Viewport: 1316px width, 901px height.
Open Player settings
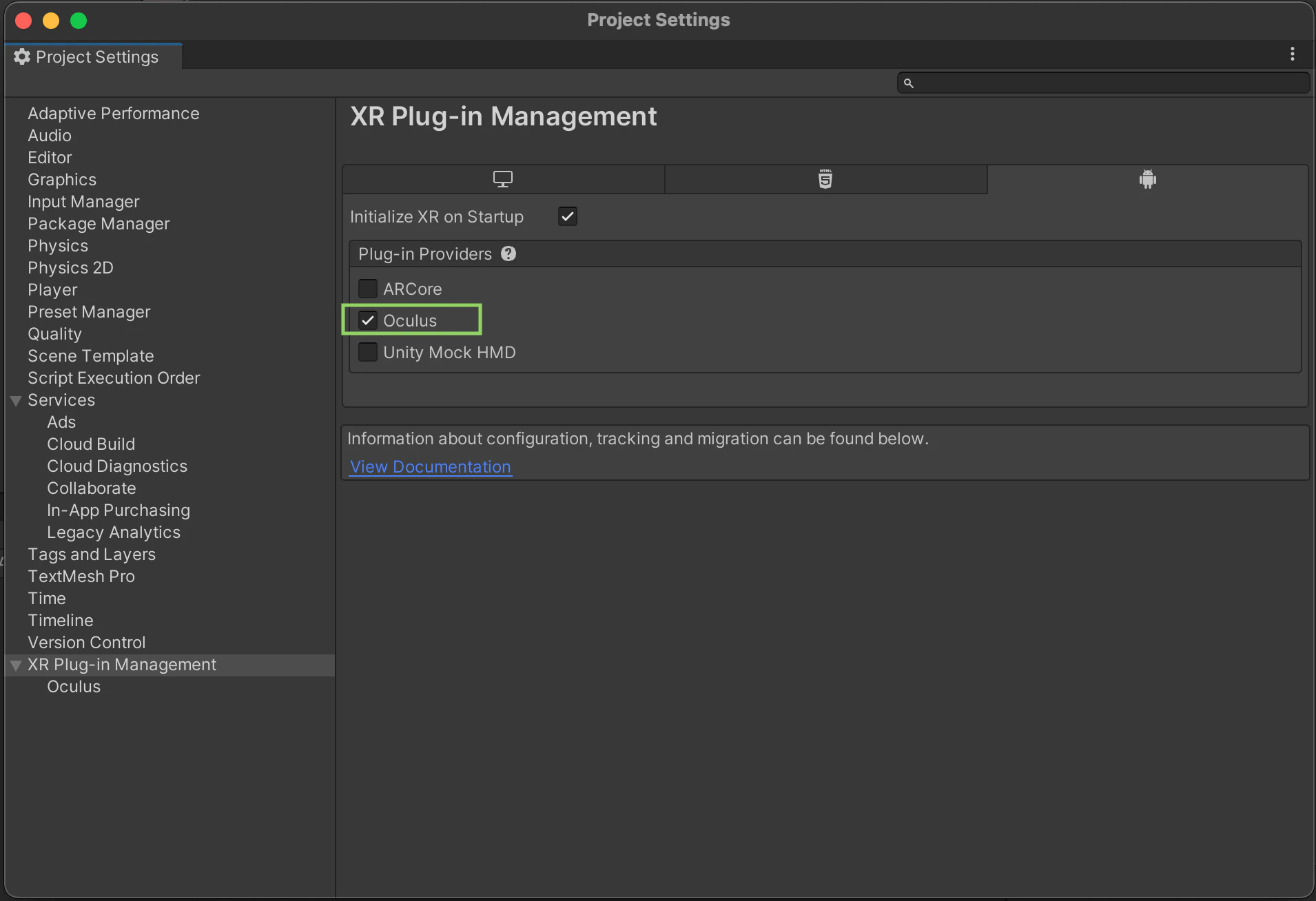coord(52,289)
